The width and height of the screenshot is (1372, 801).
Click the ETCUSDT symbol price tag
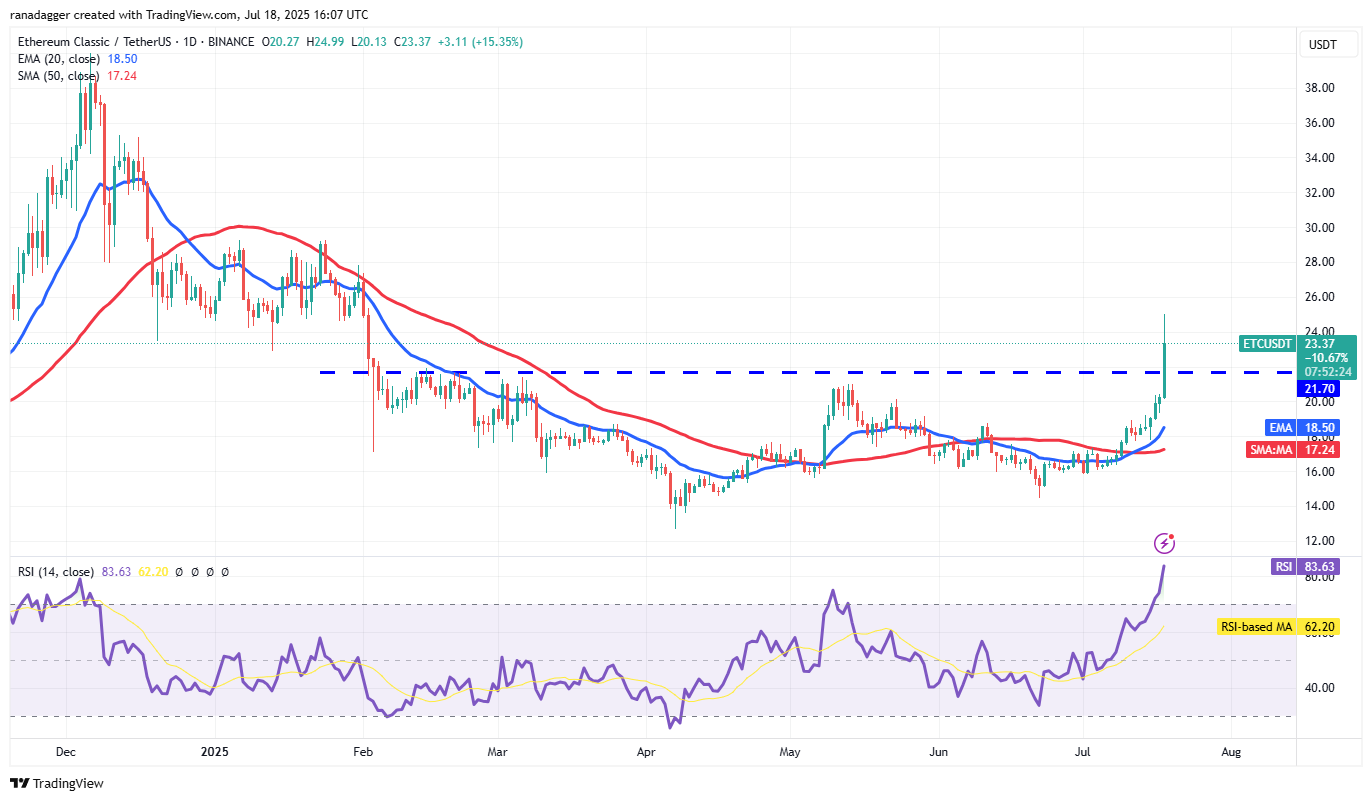point(1267,342)
